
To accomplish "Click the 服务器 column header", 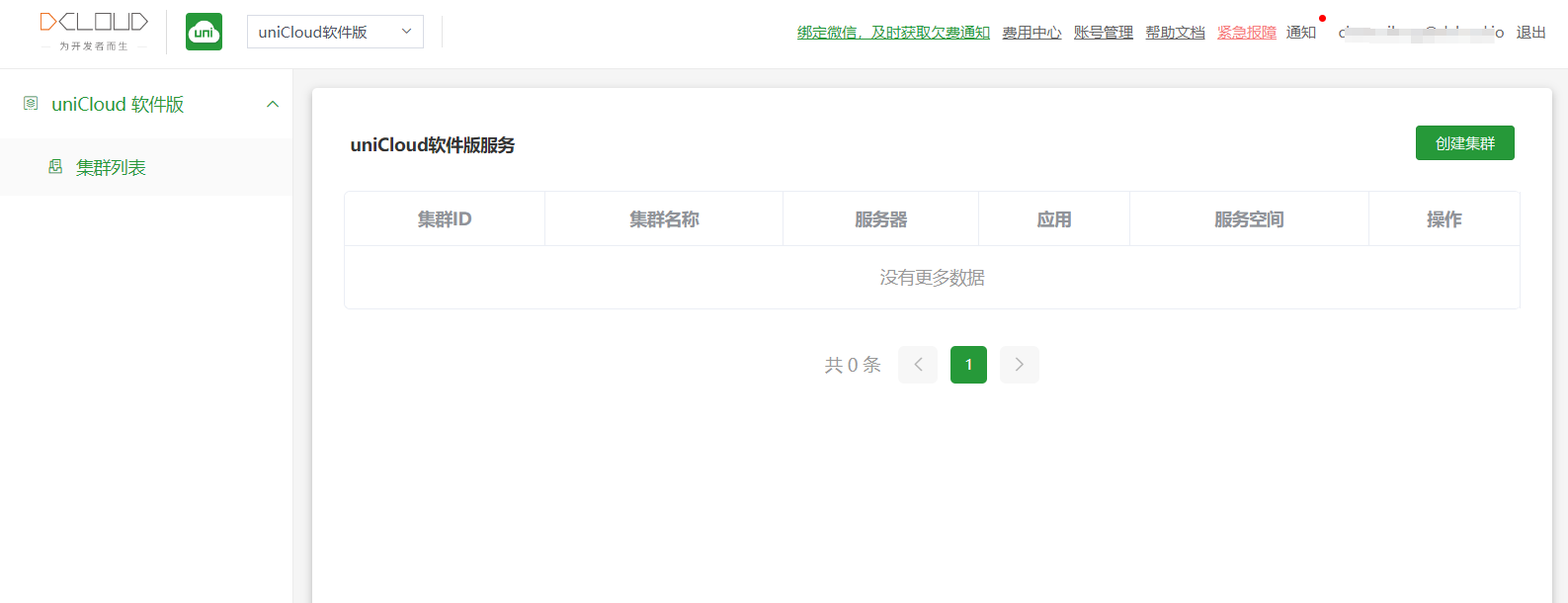I will pyautogui.click(x=880, y=219).
